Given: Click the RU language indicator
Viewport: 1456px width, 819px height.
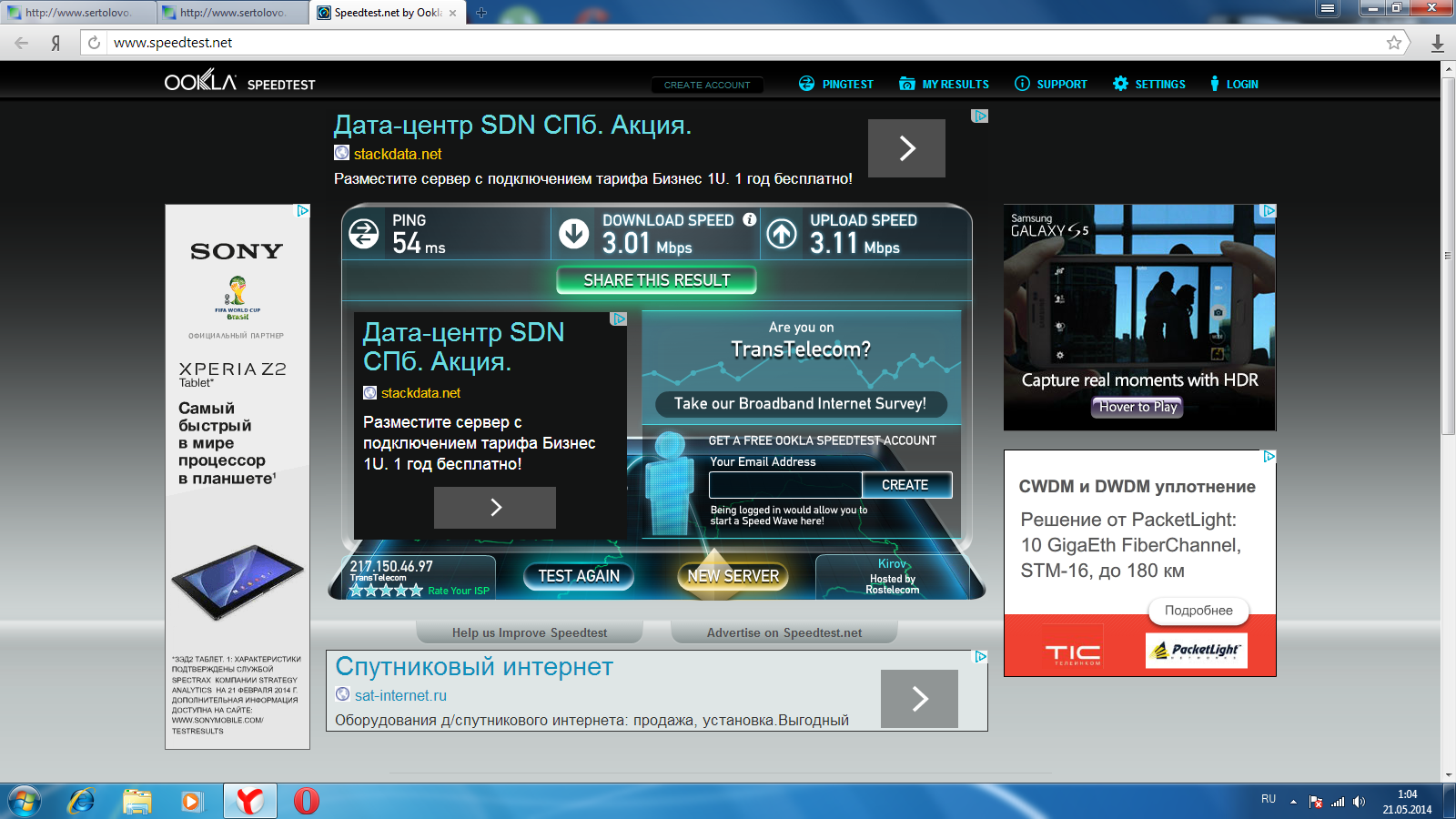Looking at the screenshot, I should 1269,799.
